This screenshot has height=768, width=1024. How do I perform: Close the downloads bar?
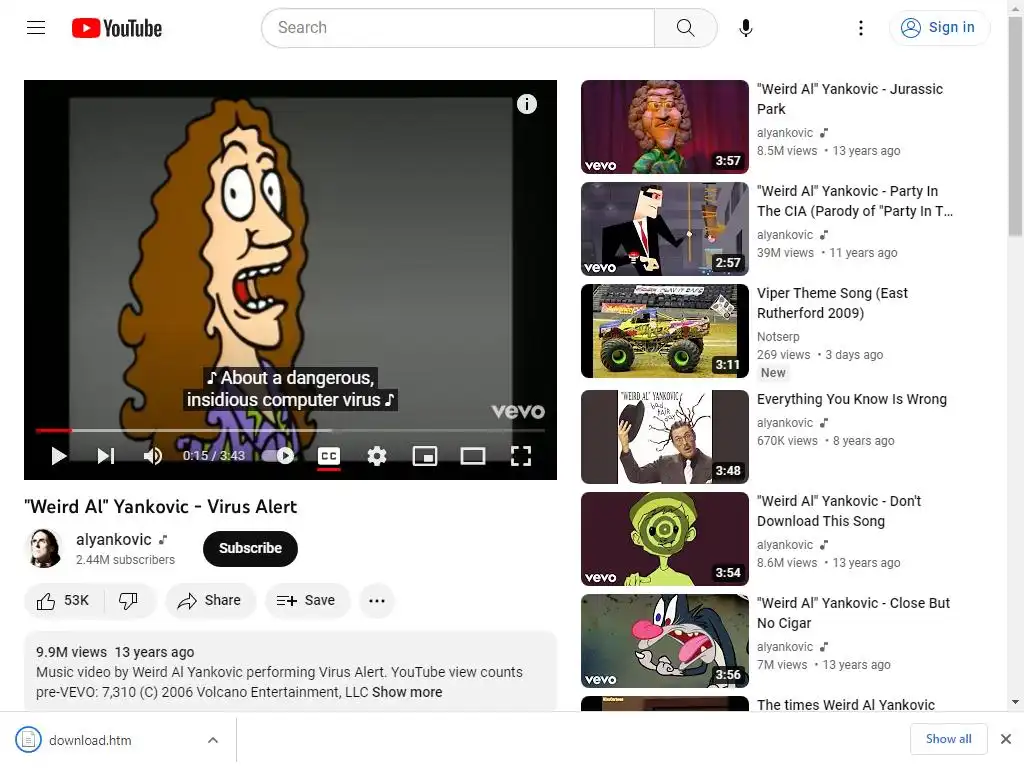[1006, 739]
